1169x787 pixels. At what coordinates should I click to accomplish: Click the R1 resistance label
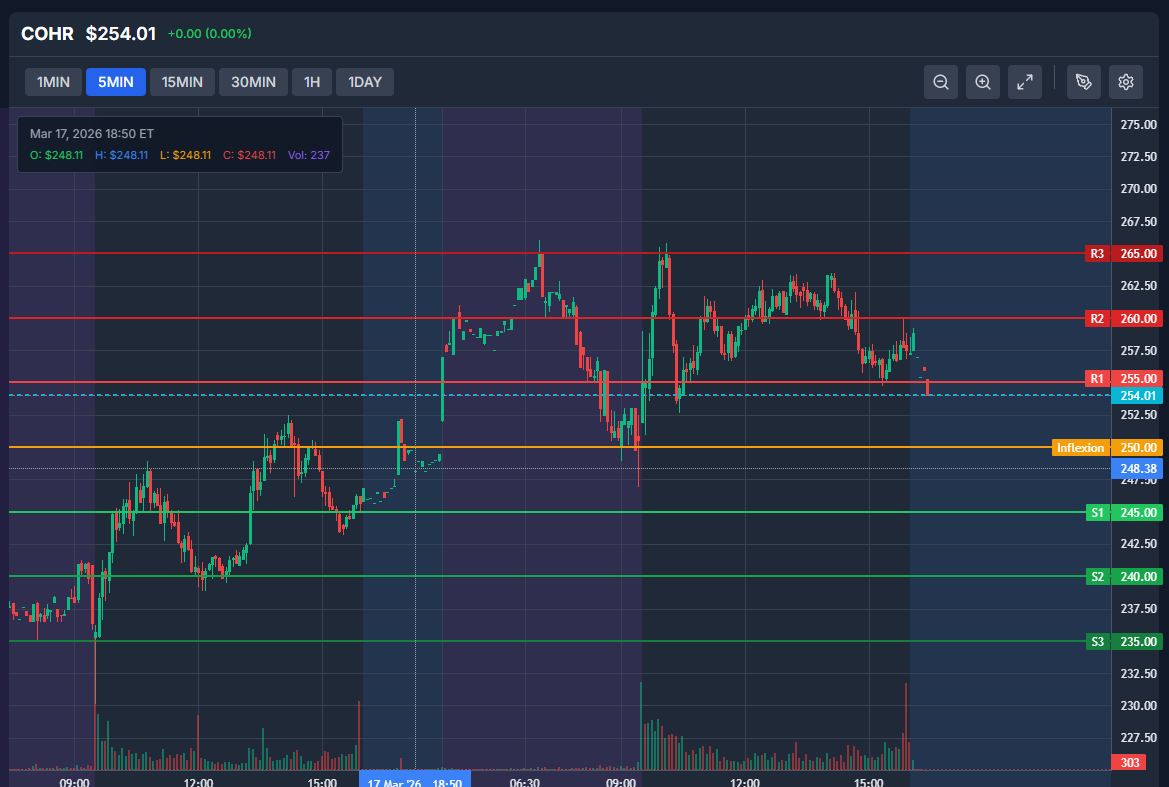(1097, 379)
